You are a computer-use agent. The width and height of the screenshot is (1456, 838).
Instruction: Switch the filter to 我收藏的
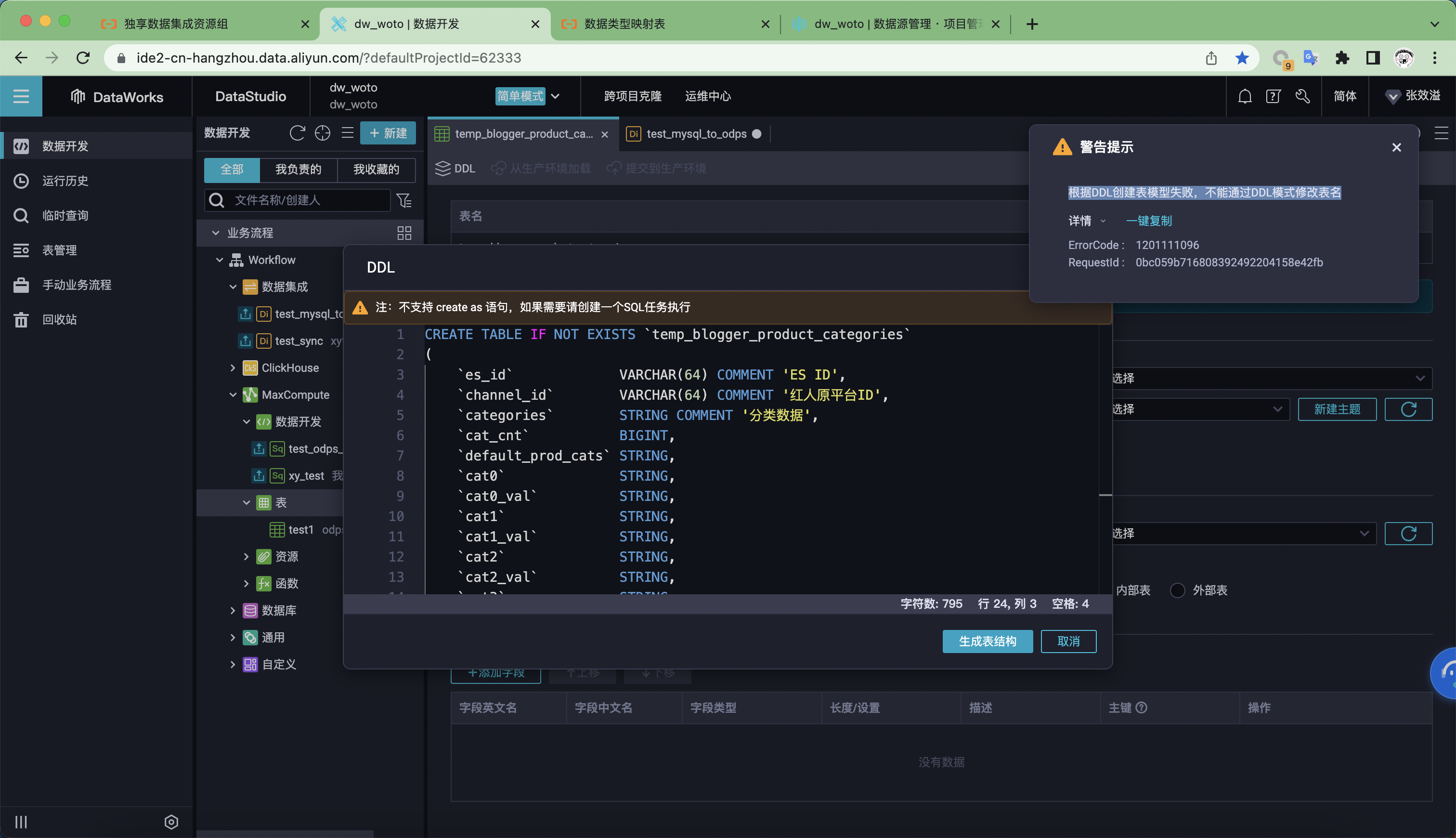(x=376, y=169)
